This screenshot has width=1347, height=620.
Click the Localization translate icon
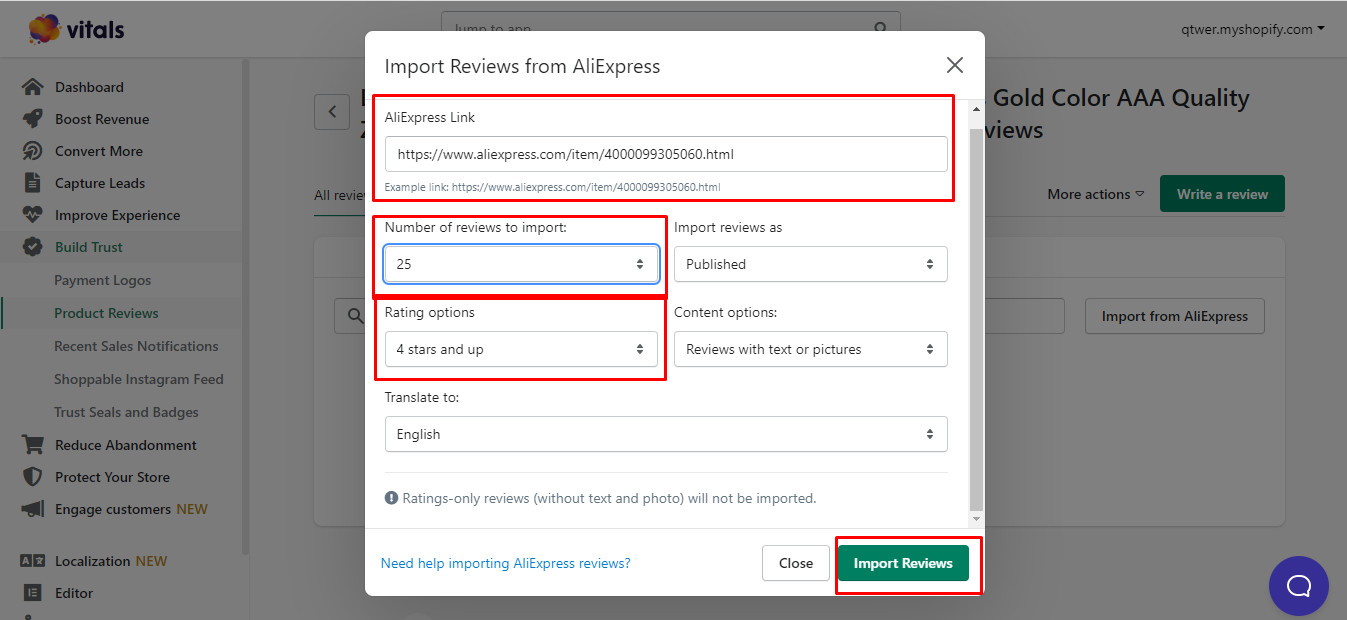click(33, 561)
